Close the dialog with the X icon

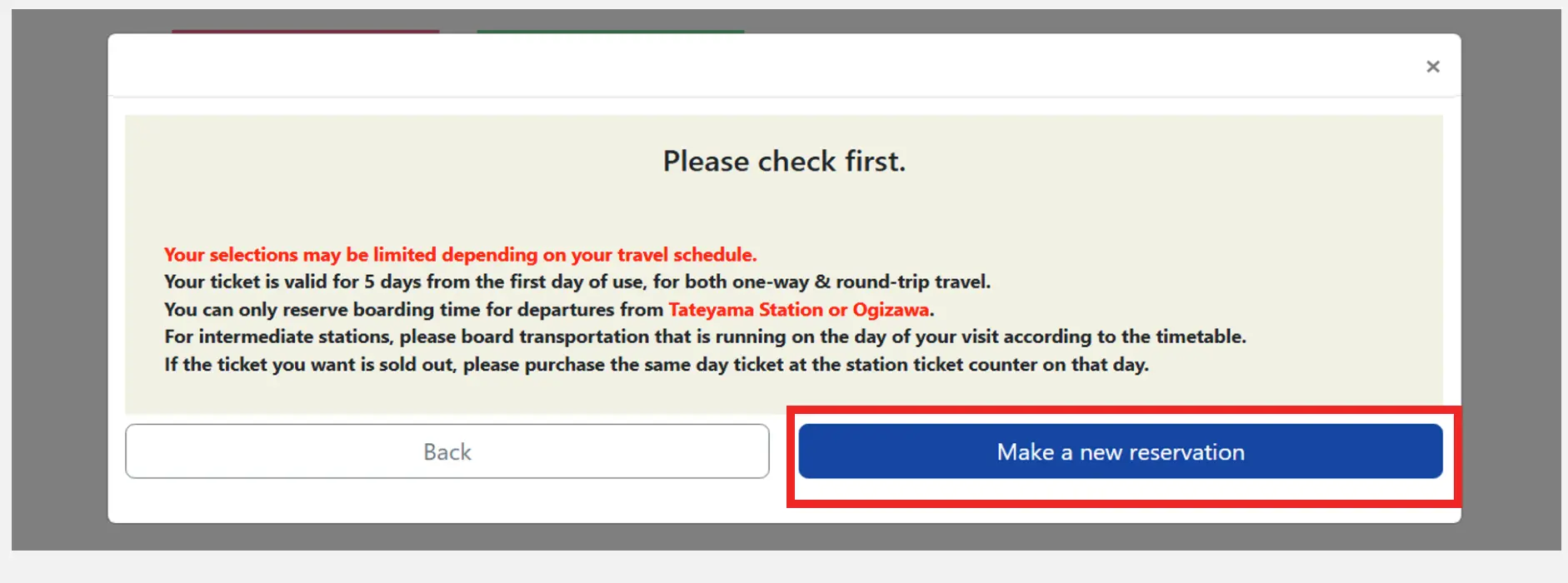coord(1432,67)
